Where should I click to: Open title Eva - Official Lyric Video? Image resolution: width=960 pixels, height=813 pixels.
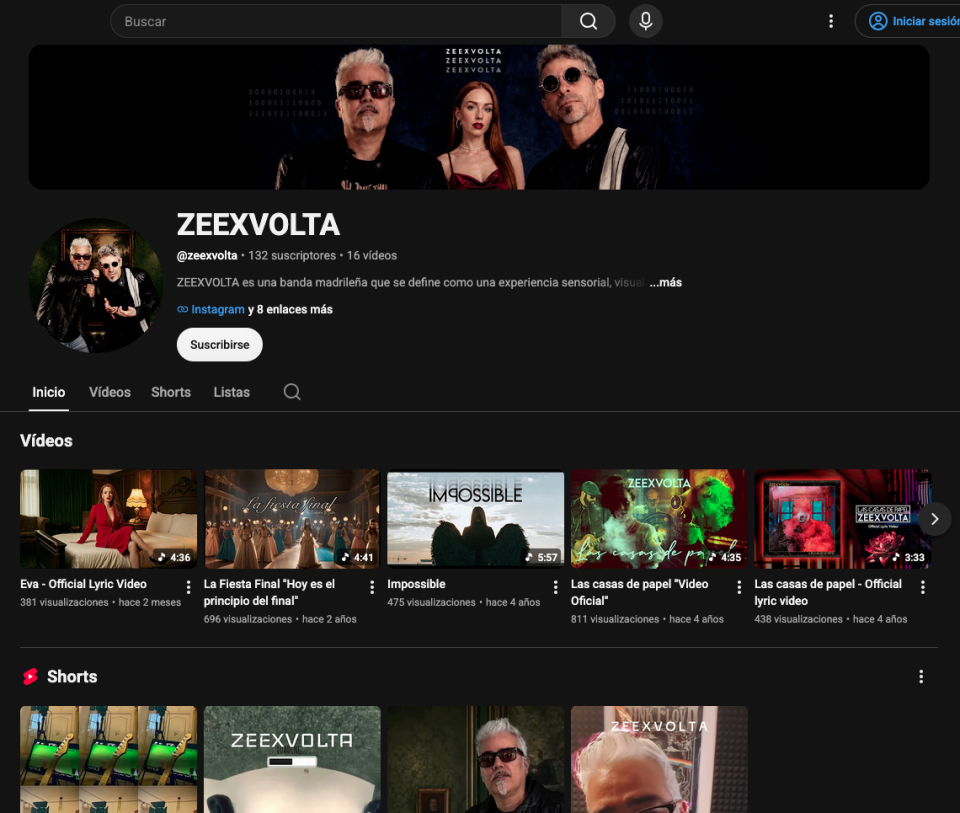(x=83, y=584)
